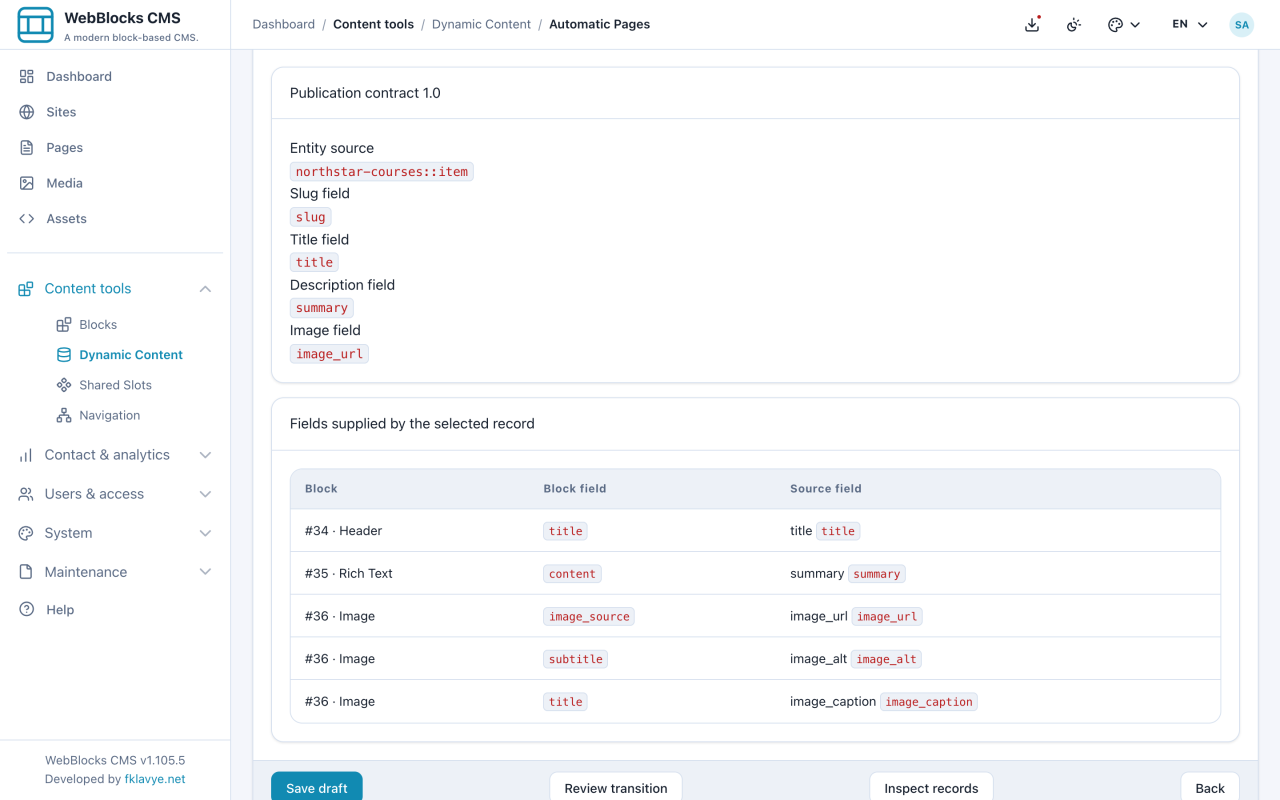Click the SA user avatar
Screen dimensions: 1280x800
(1241, 25)
